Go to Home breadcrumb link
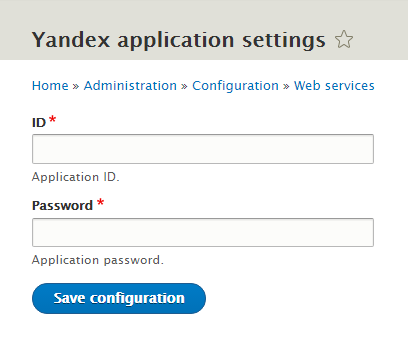This screenshot has width=408, height=360. pos(50,86)
